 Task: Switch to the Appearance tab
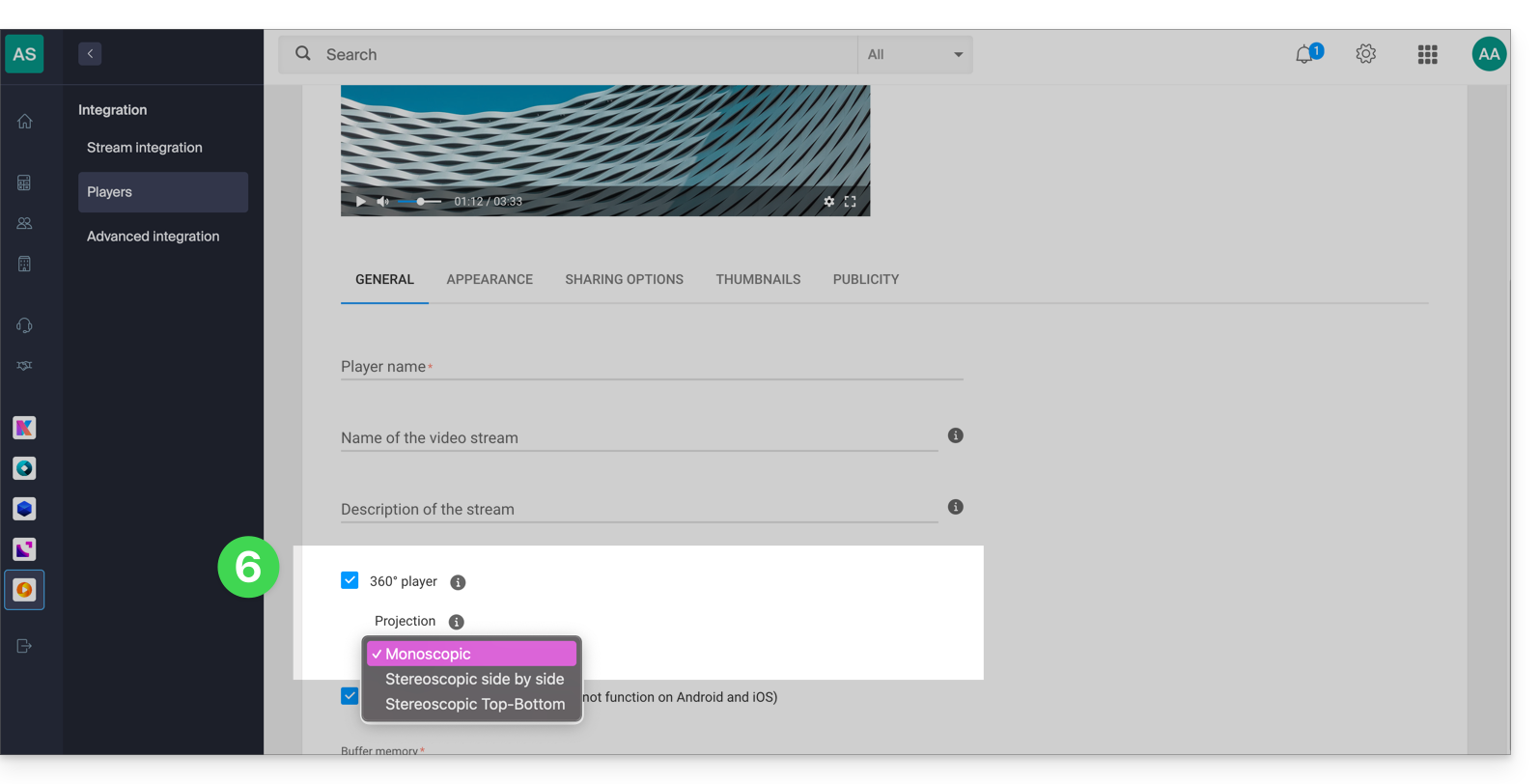[490, 280]
